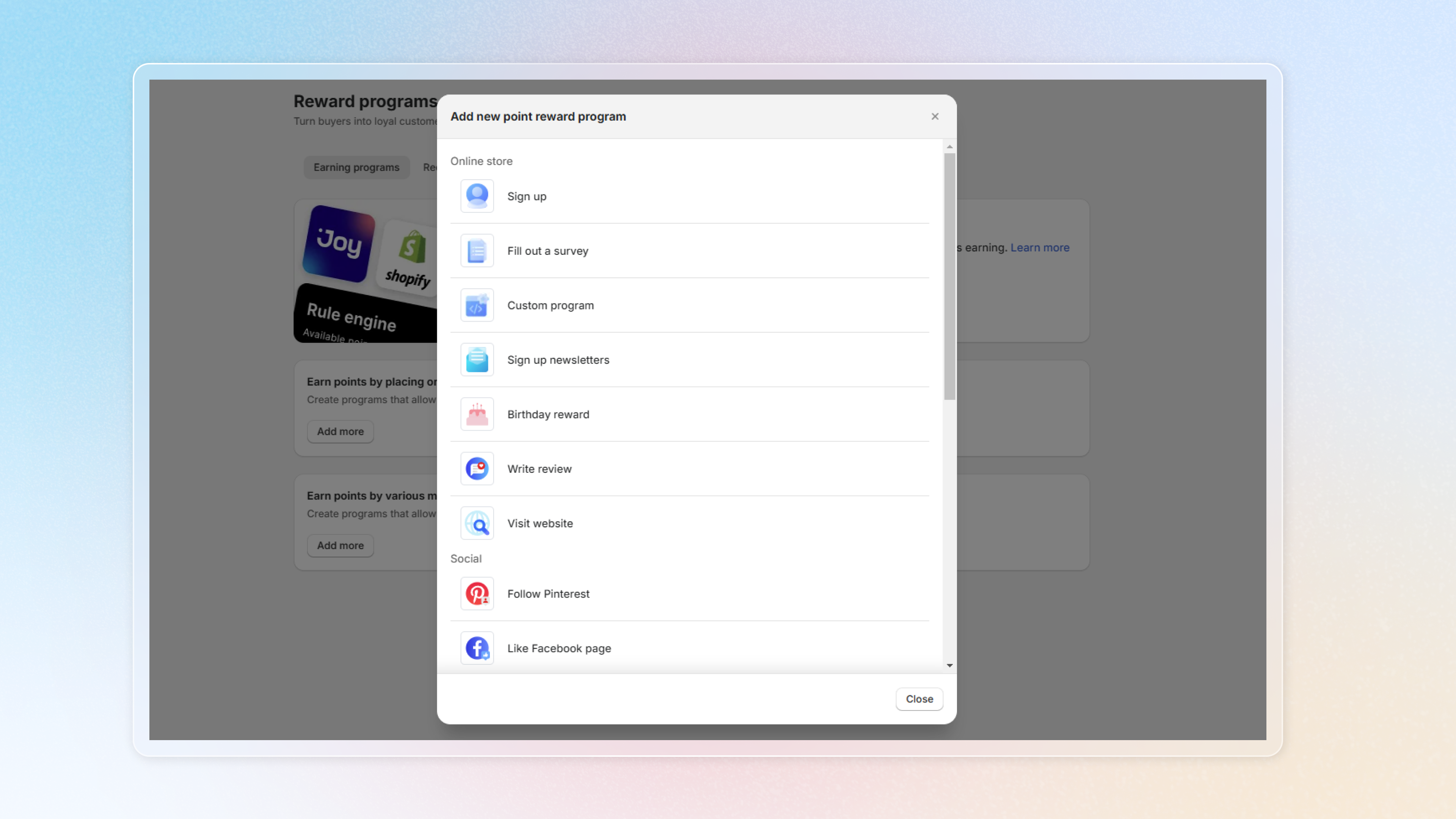1456x819 pixels.
Task: Select the Sign up newsletters list row
Action: point(690,359)
